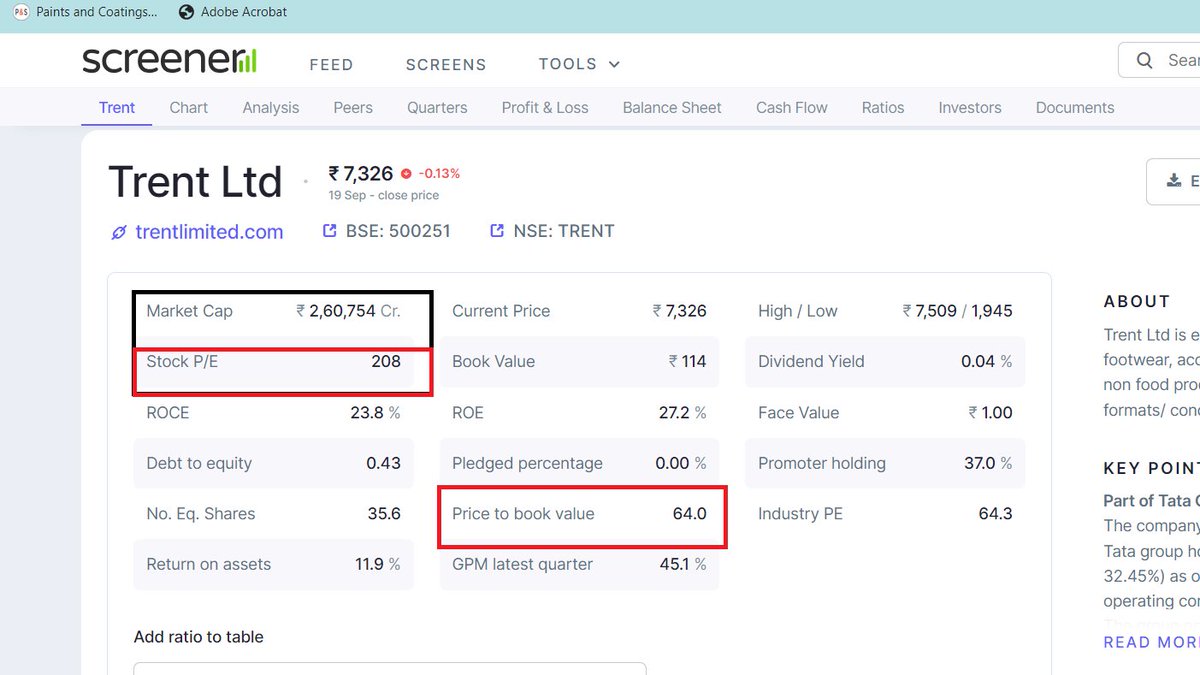Open the NSE: TRENT link
Viewport: 1200px width, 675px height.
[564, 231]
